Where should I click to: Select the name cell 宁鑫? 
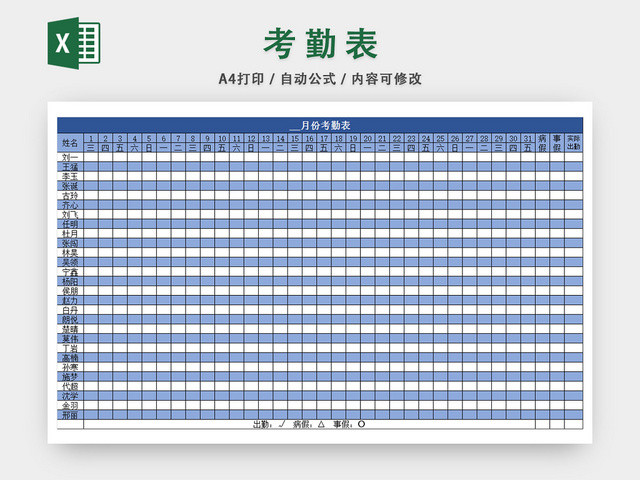[70, 272]
